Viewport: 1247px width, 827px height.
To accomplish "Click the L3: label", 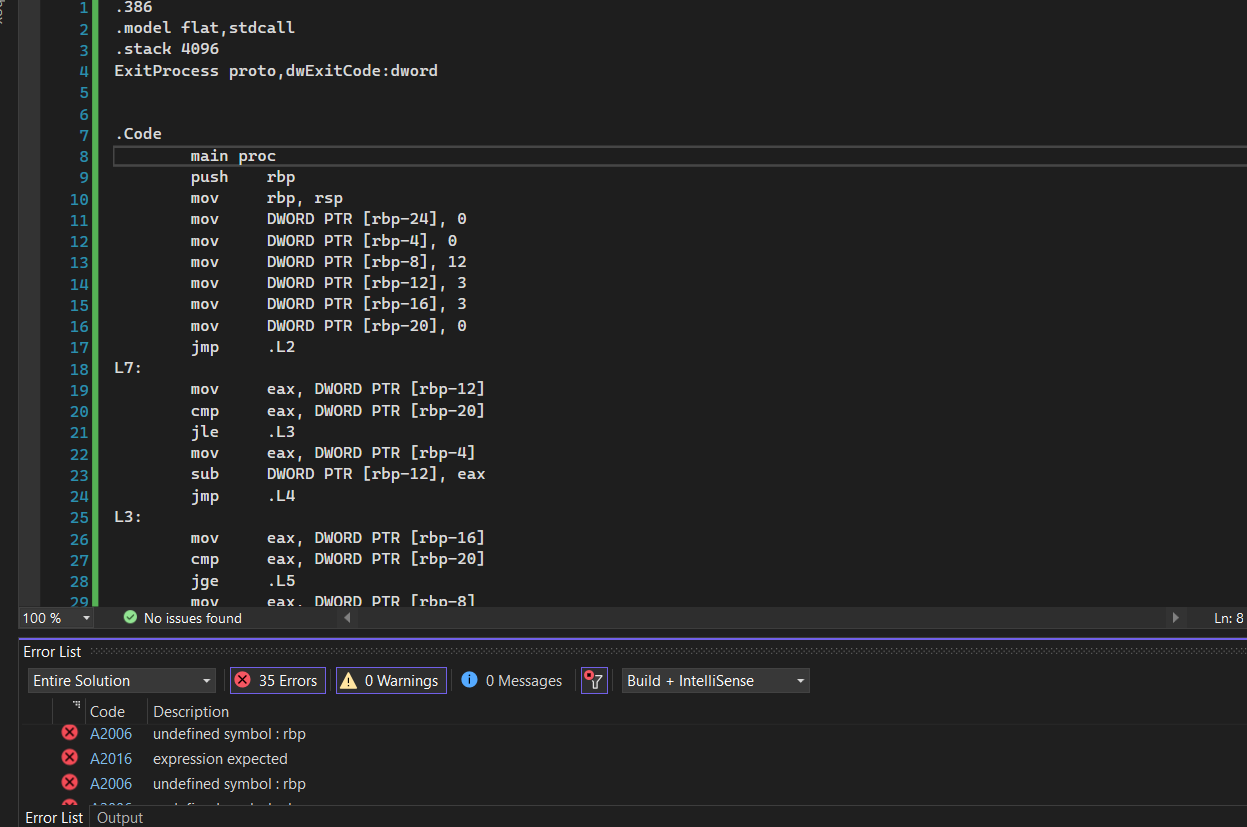I will pyautogui.click(x=129, y=517).
